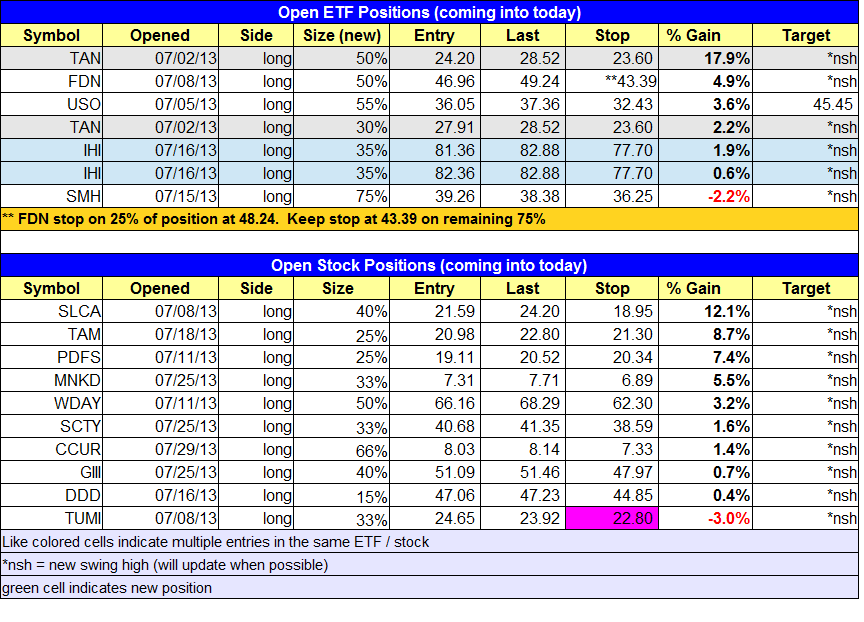The image size is (864, 622).
Task: Click the magenta 22.80 stop cell for TUMI
Action: 612,518
